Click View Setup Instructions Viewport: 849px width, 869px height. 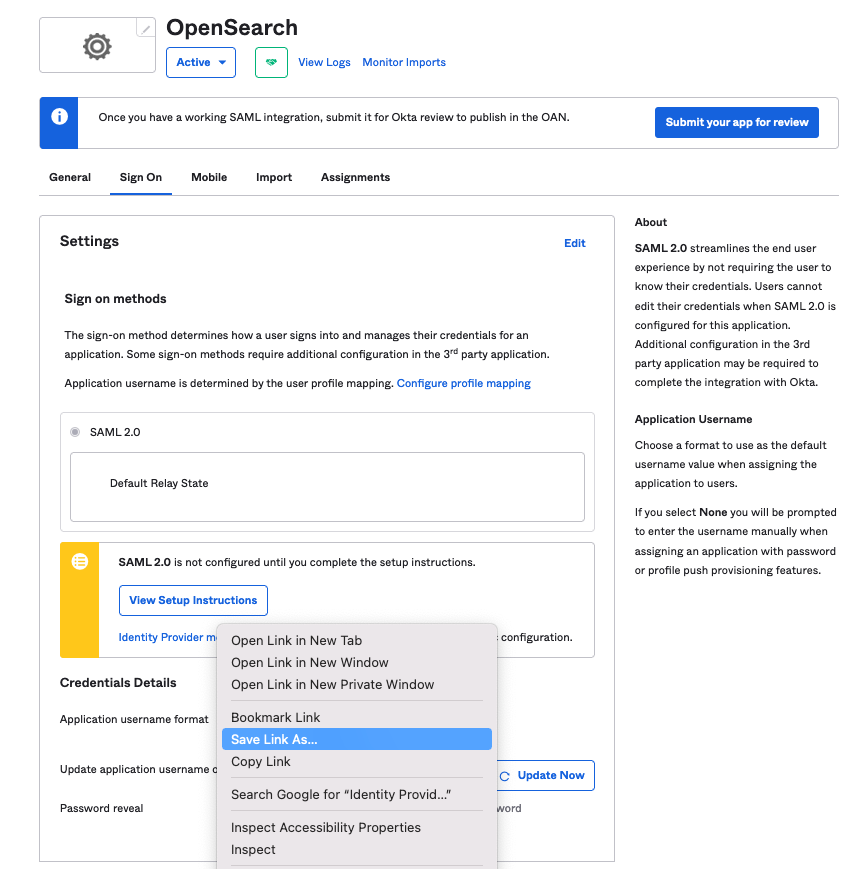coord(193,600)
